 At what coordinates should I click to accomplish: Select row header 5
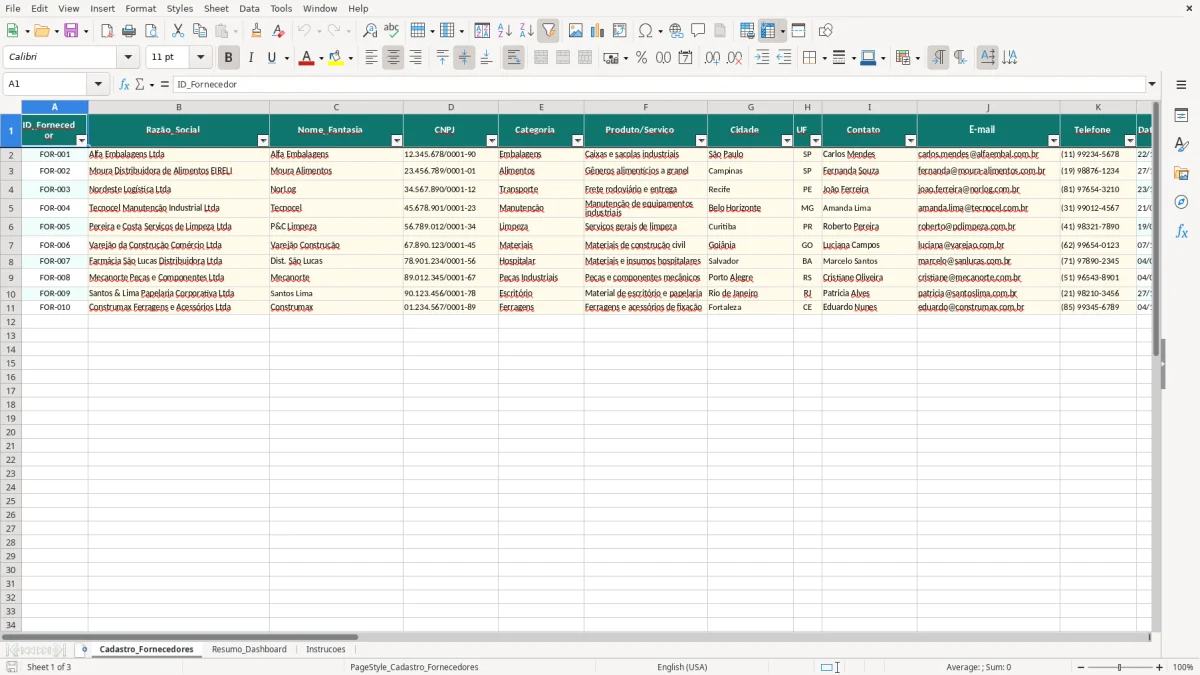[x=11, y=208]
